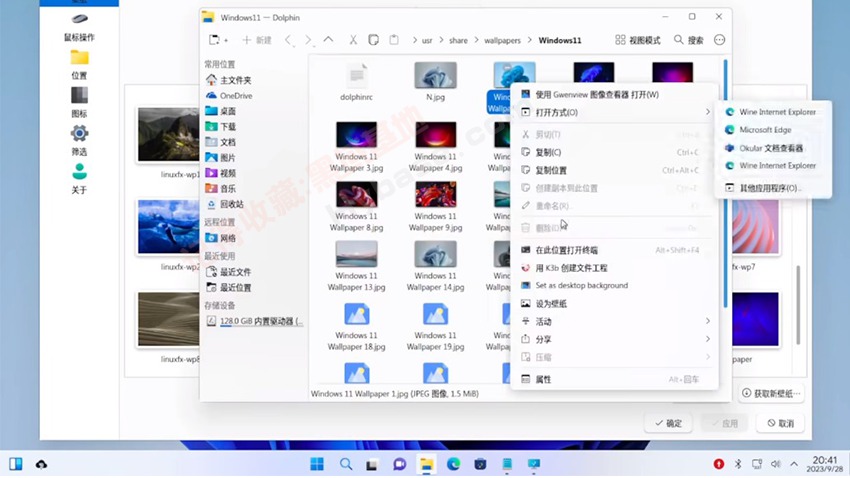Choose 使用 Gwenview 图像查看器 打开
This screenshot has width=850, height=478.
[614, 95]
